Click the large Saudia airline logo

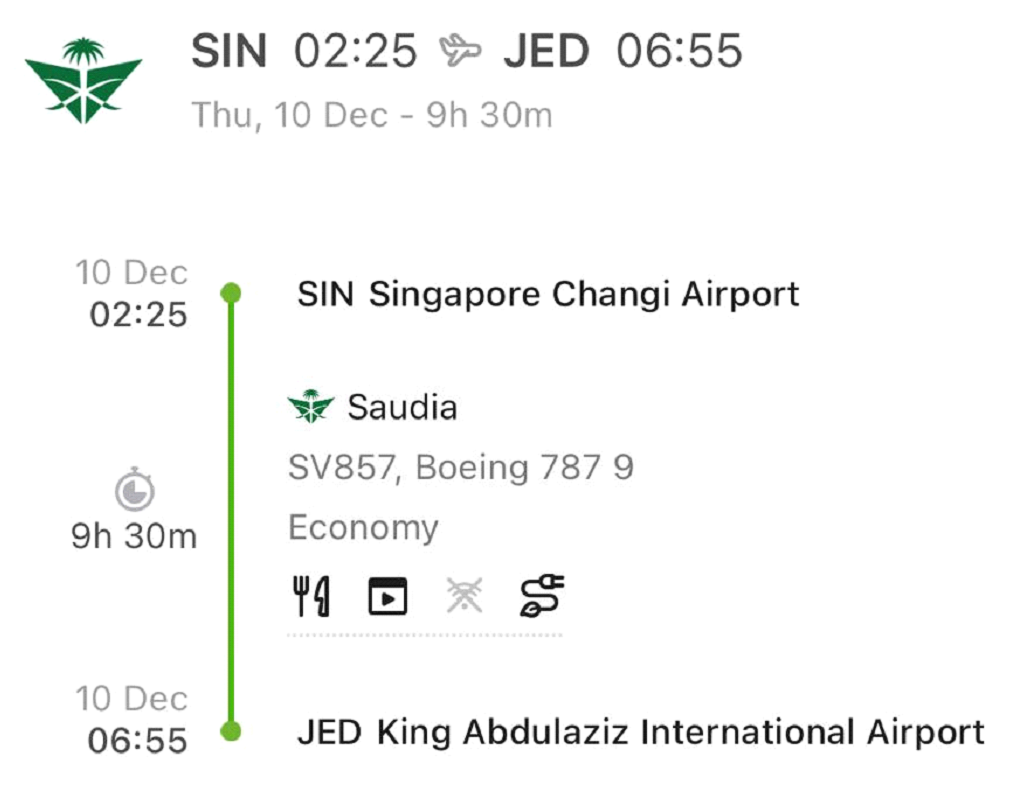pos(83,80)
